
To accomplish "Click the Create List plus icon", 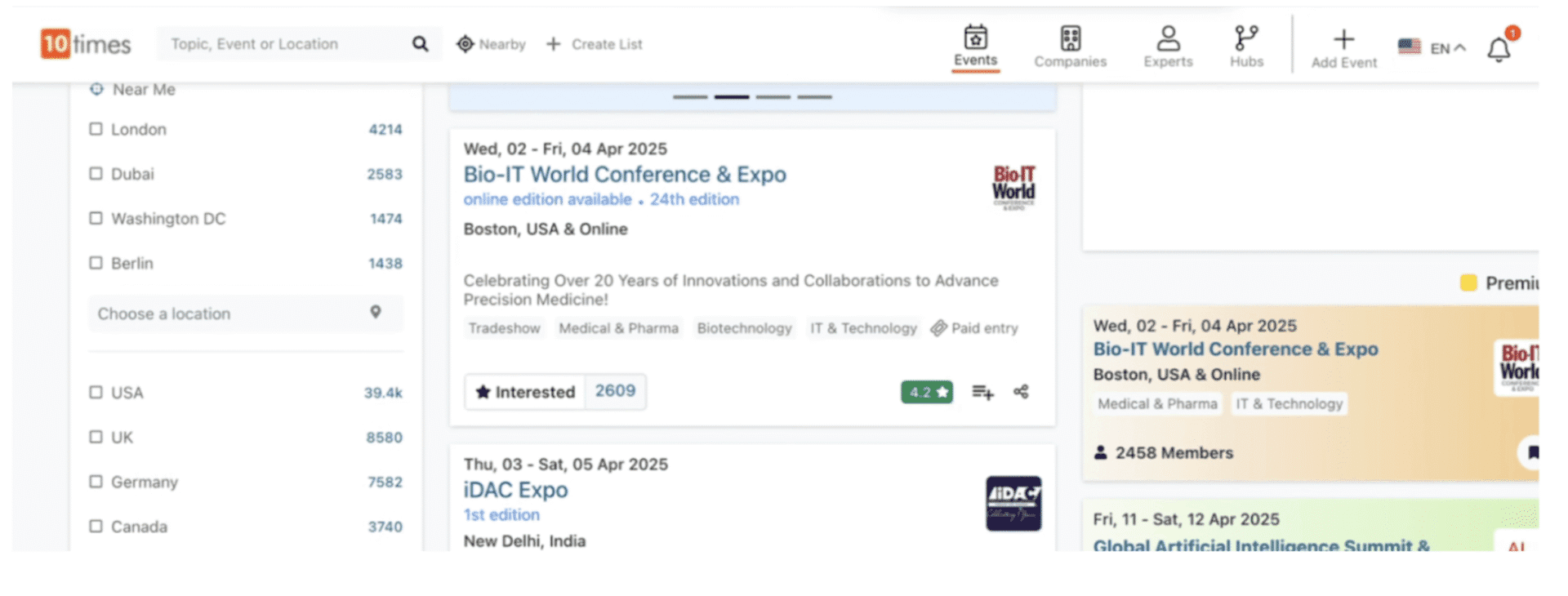I will coord(554,44).
